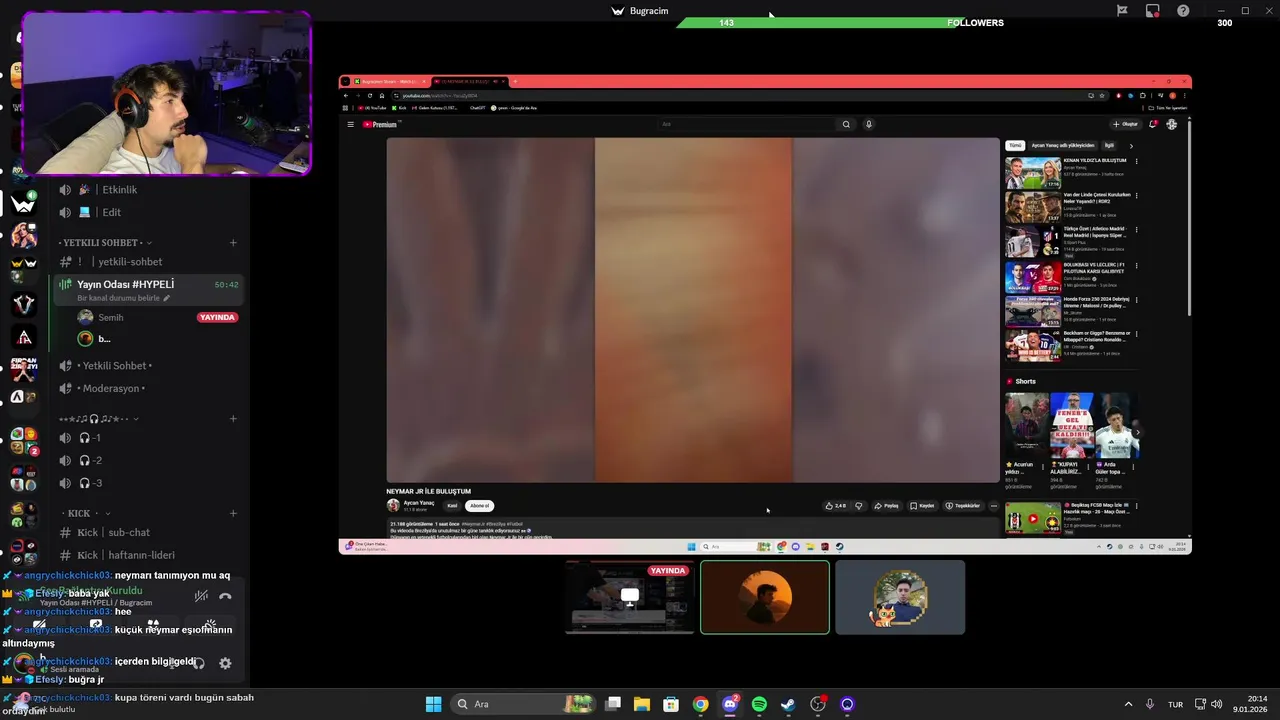This screenshot has height=720, width=1280.
Task: Open Kick | haftanın-lideri channel
Action: 148,555
